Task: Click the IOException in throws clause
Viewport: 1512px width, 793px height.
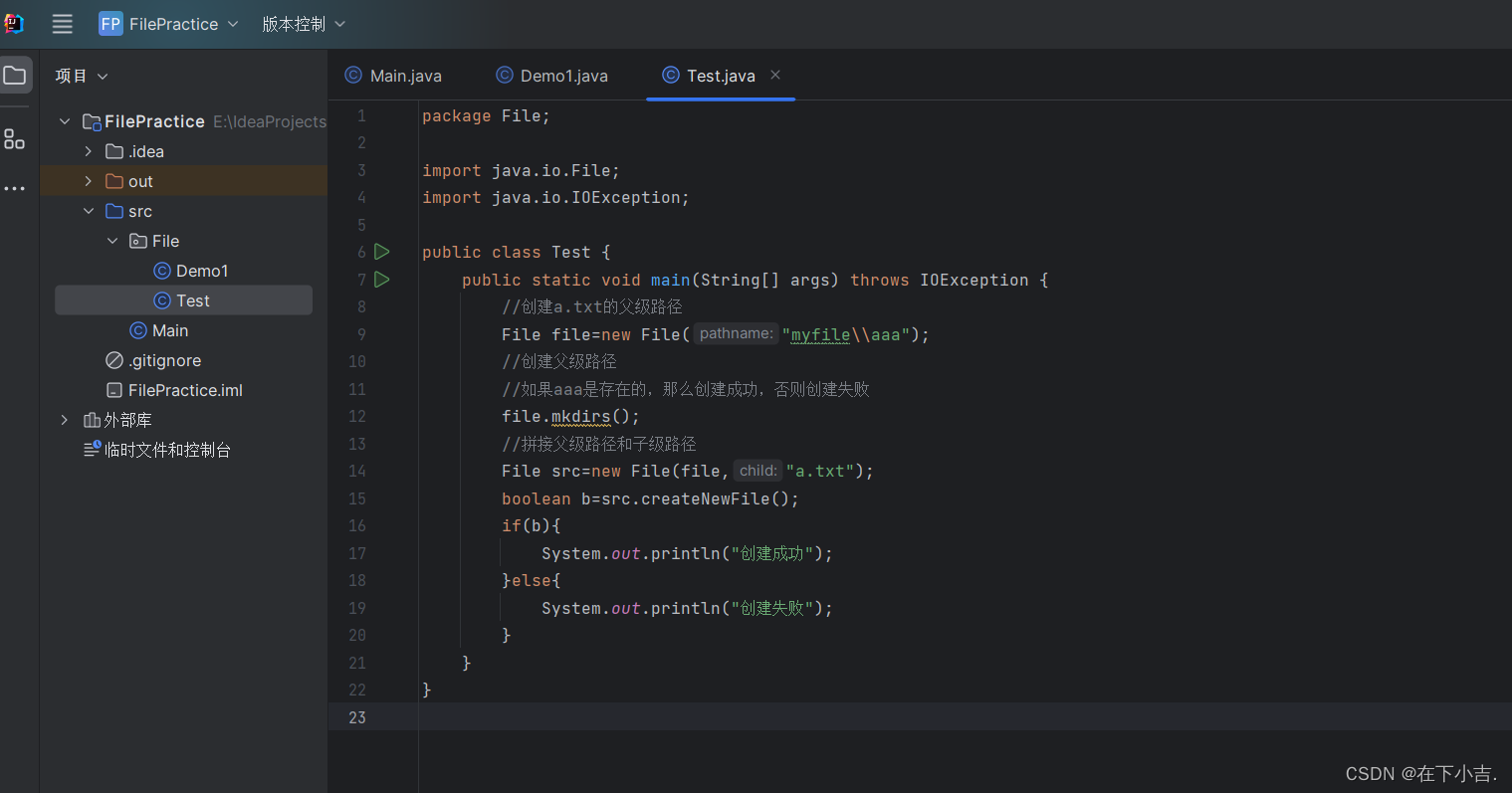Action: (x=974, y=280)
